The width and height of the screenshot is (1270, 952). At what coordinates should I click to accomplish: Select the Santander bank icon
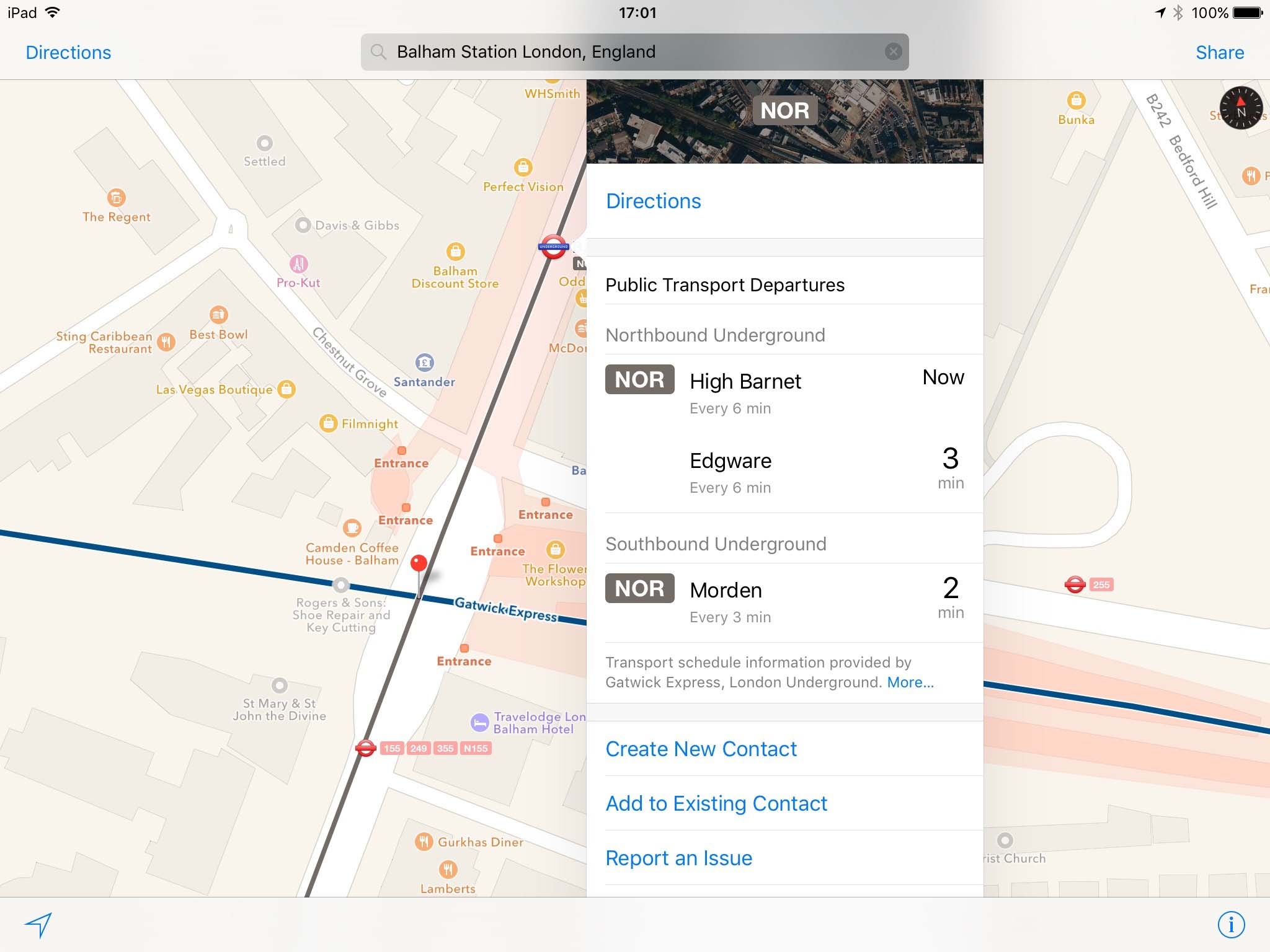click(424, 363)
